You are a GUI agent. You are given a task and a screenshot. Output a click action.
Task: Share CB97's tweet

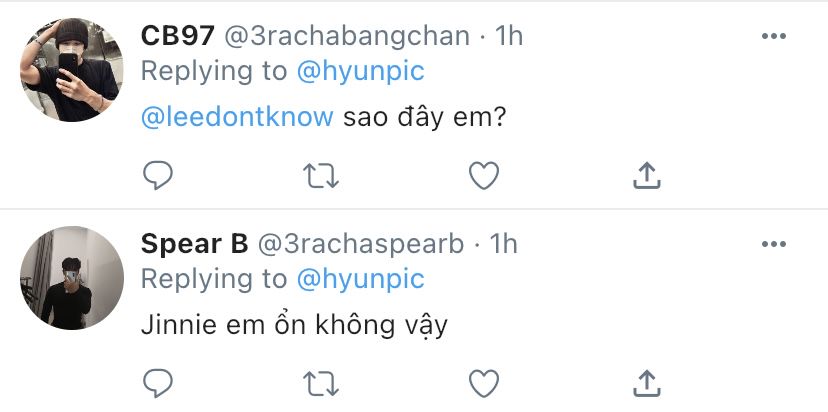[x=647, y=176]
